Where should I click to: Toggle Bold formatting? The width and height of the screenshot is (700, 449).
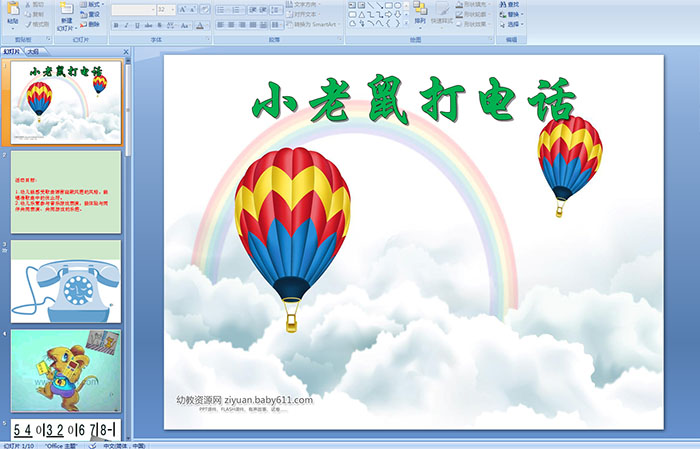point(116,25)
